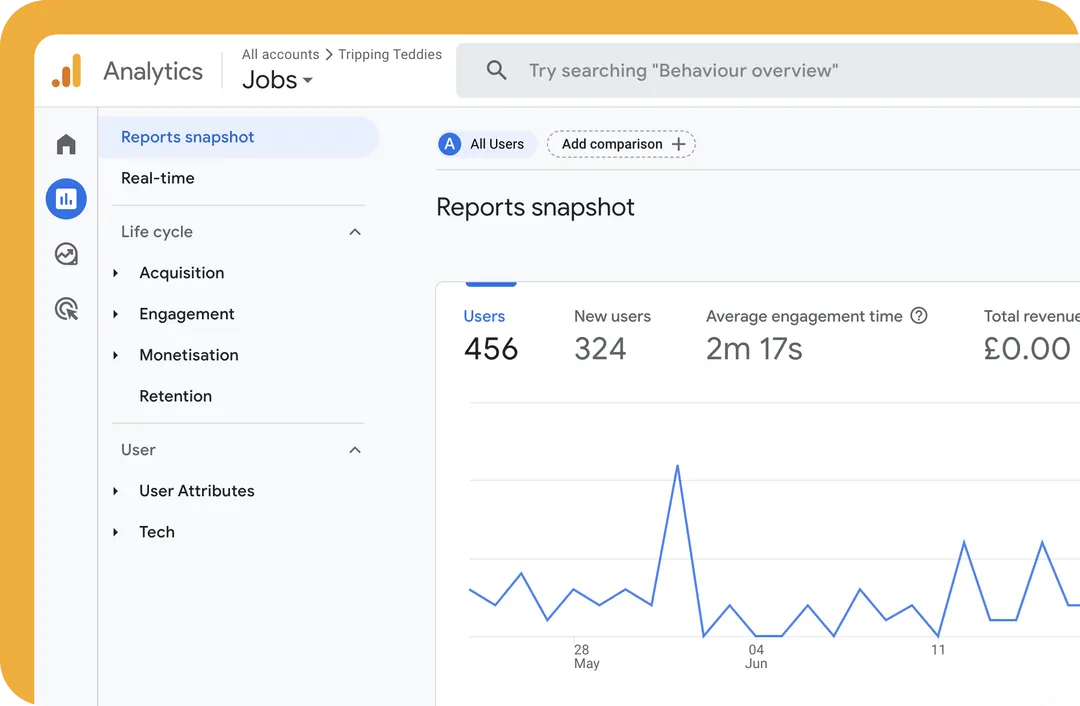Screen dimensions: 1080x706
Task: Open the Monetisation menu item
Action: (189, 355)
